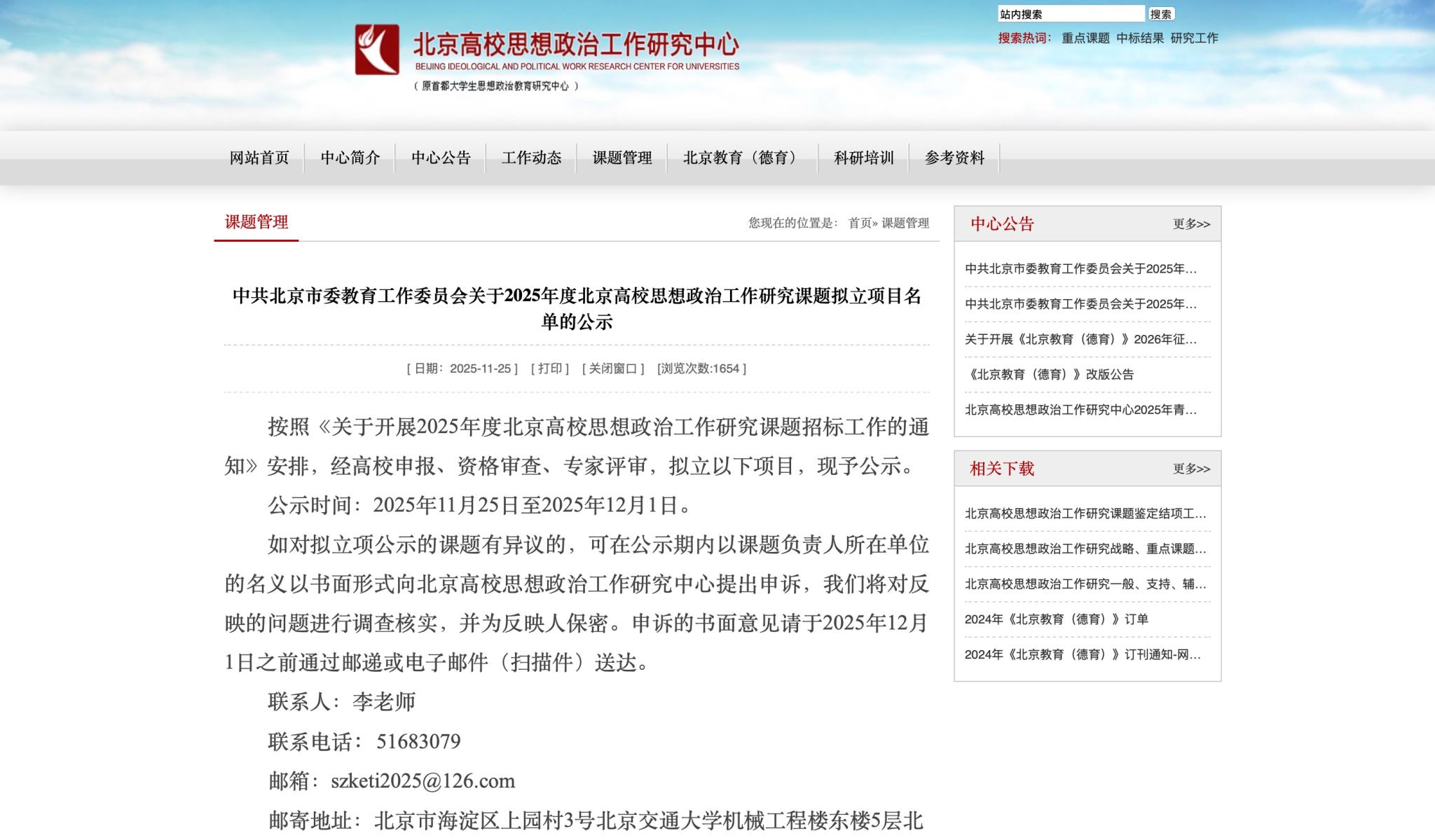Go to 网站首页 in navigation bar
Screen dimensions: 1435x840
[259, 158]
